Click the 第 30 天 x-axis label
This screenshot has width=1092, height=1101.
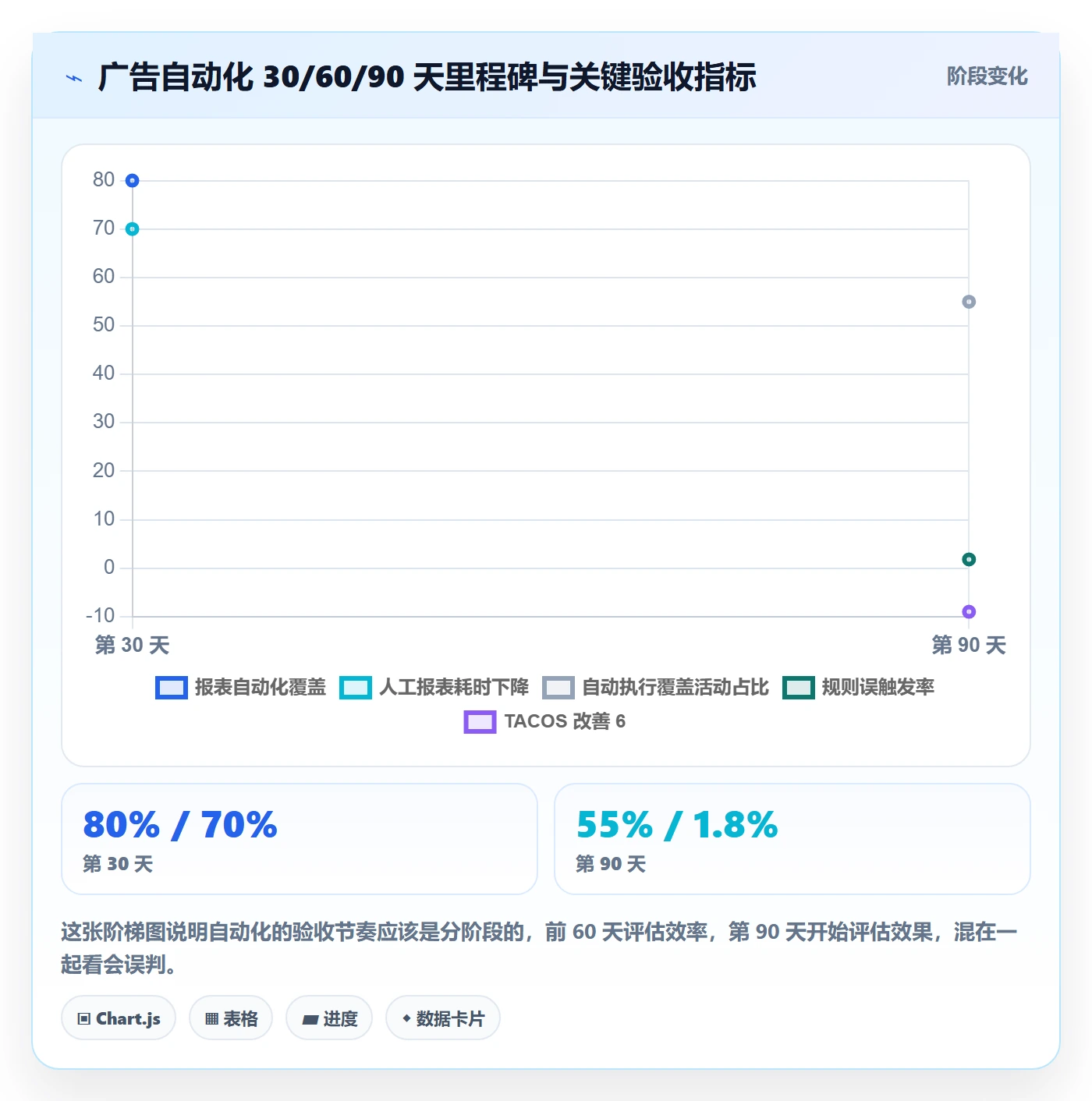133,645
